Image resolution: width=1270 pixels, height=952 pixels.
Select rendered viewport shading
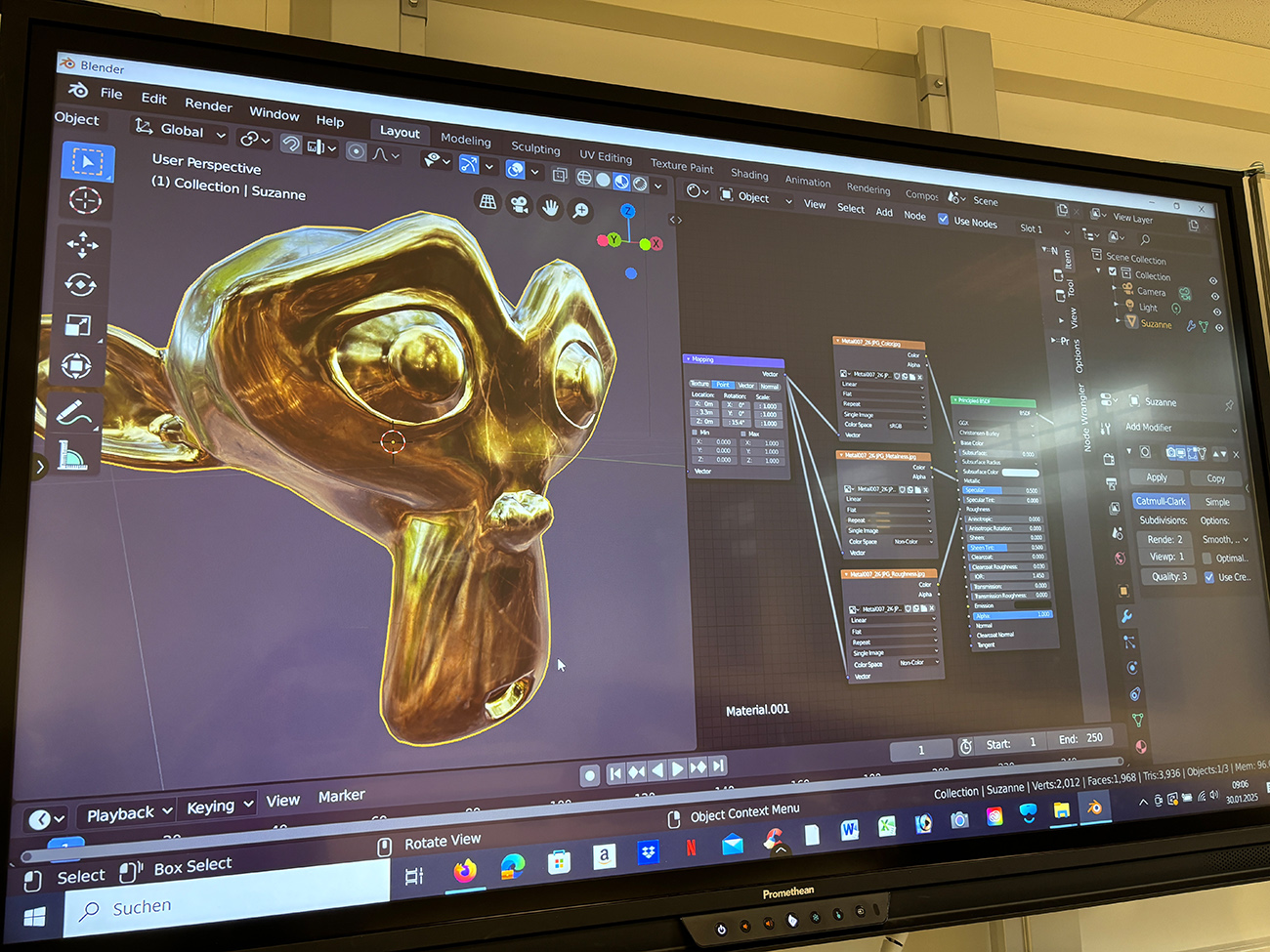[x=640, y=184]
